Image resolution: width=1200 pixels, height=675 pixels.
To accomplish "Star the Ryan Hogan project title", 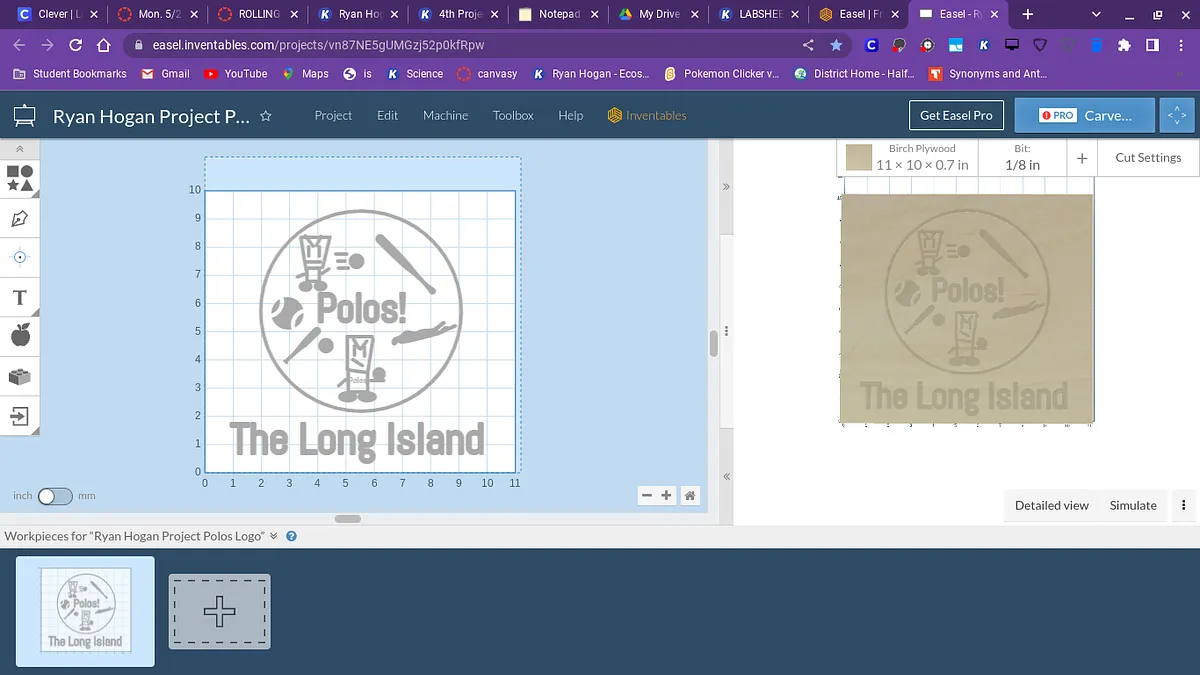I will click(x=266, y=116).
